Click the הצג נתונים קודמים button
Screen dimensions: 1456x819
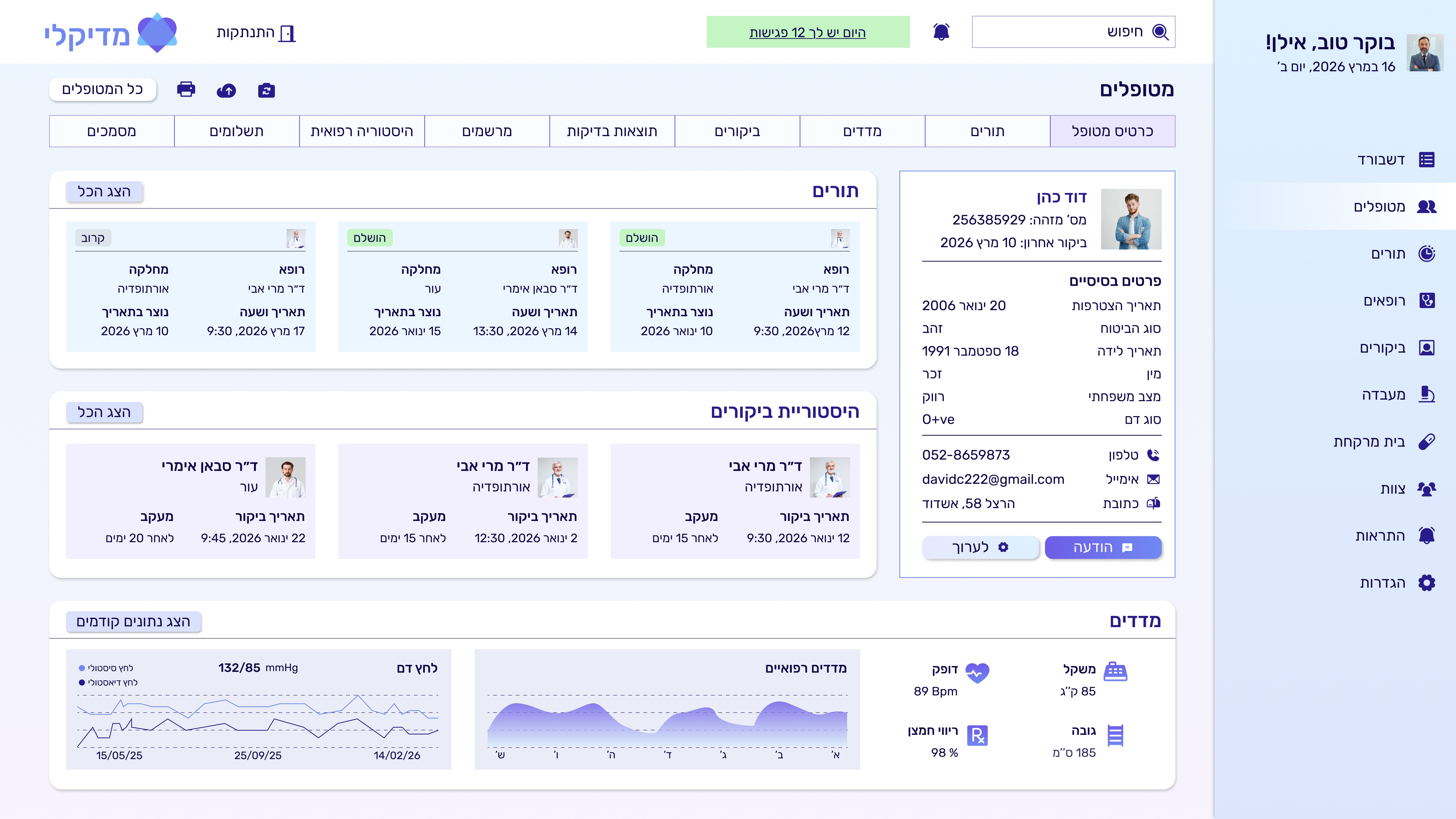pos(133,621)
